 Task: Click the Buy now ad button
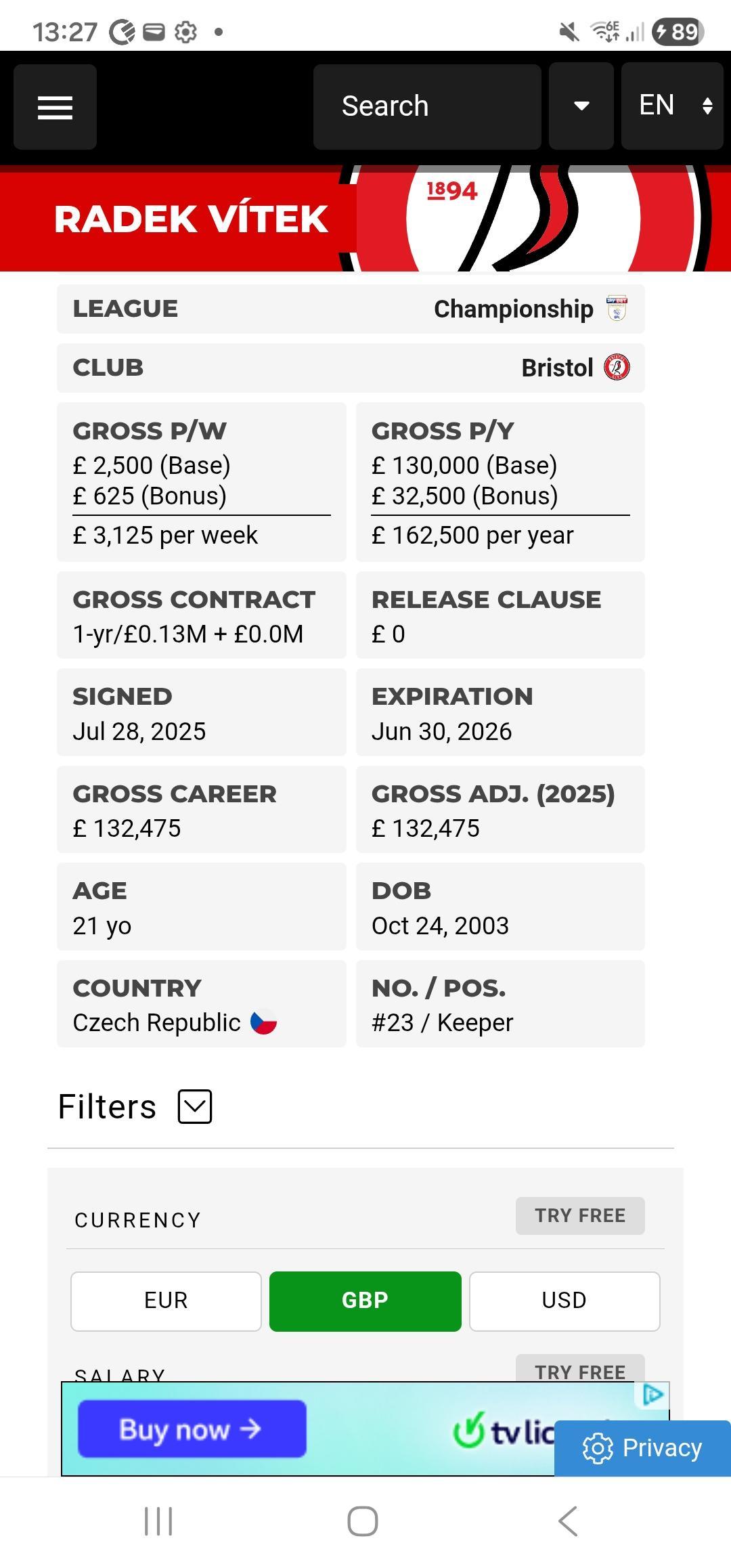pyautogui.click(x=192, y=1429)
